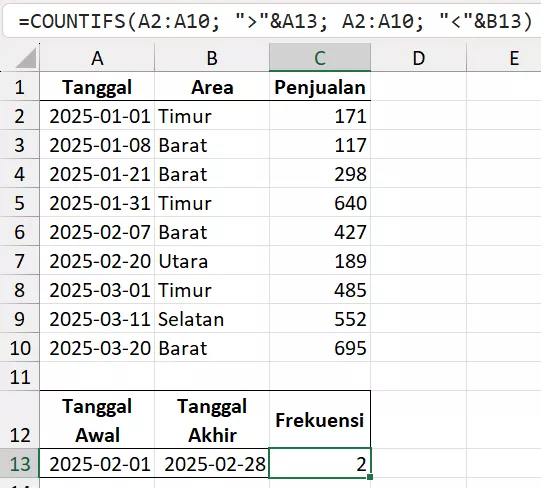The width and height of the screenshot is (541, 489).
Task: Select cell with date 2025-02-07
Action: [x=97, y=232]
